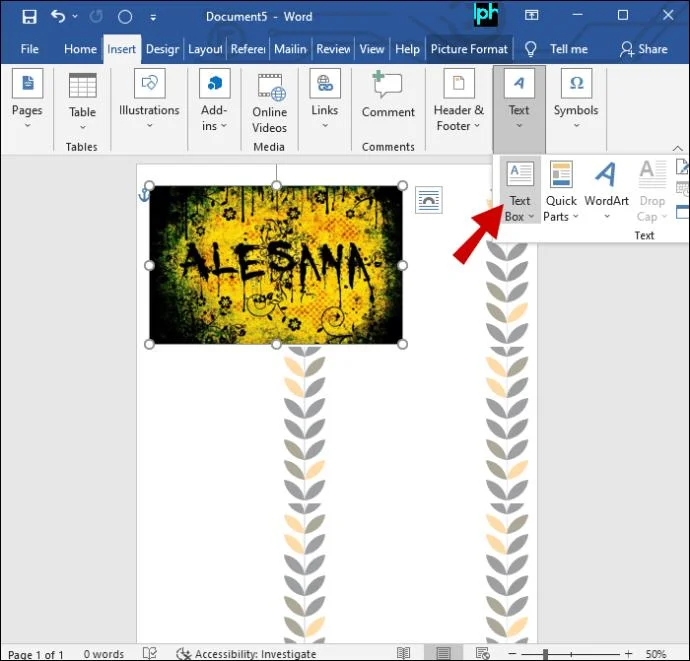Viewport: 690px width, 661px height.
Task: Save the document with the floppy disk icon
Action: (x=29, y=17)
